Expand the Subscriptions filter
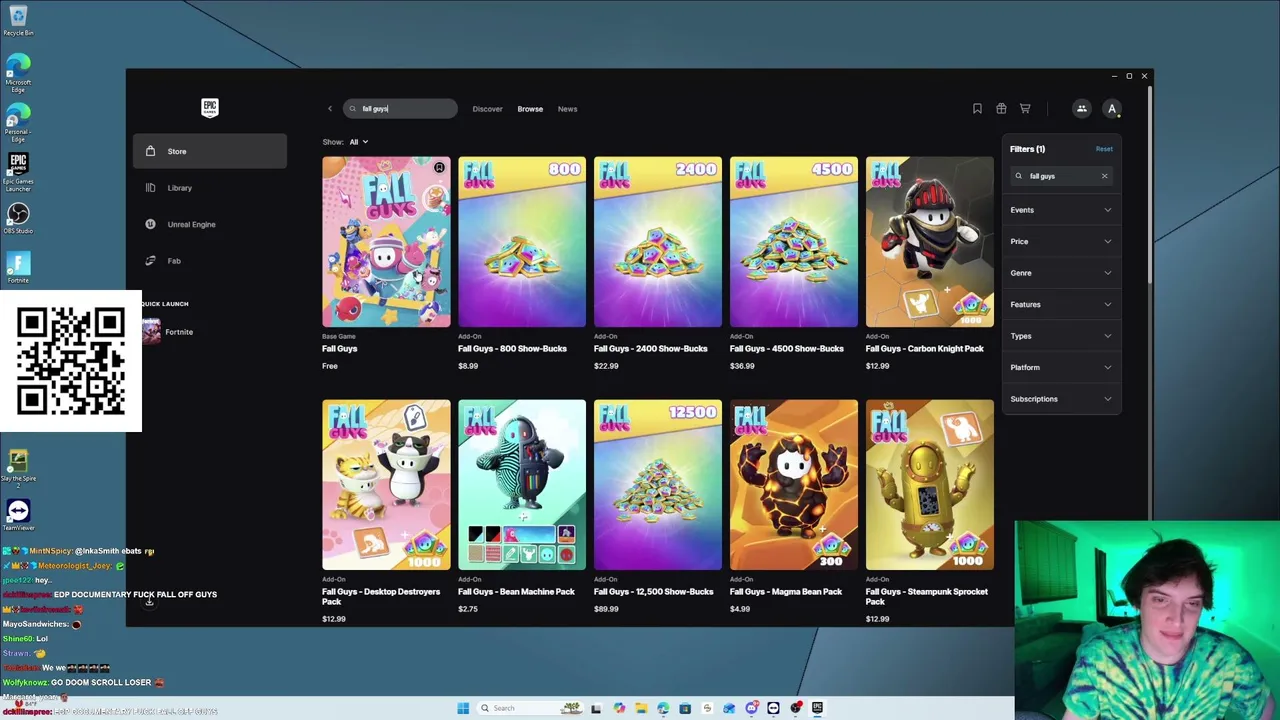Screen dimensions: 1280x720 coord(1061,399)
